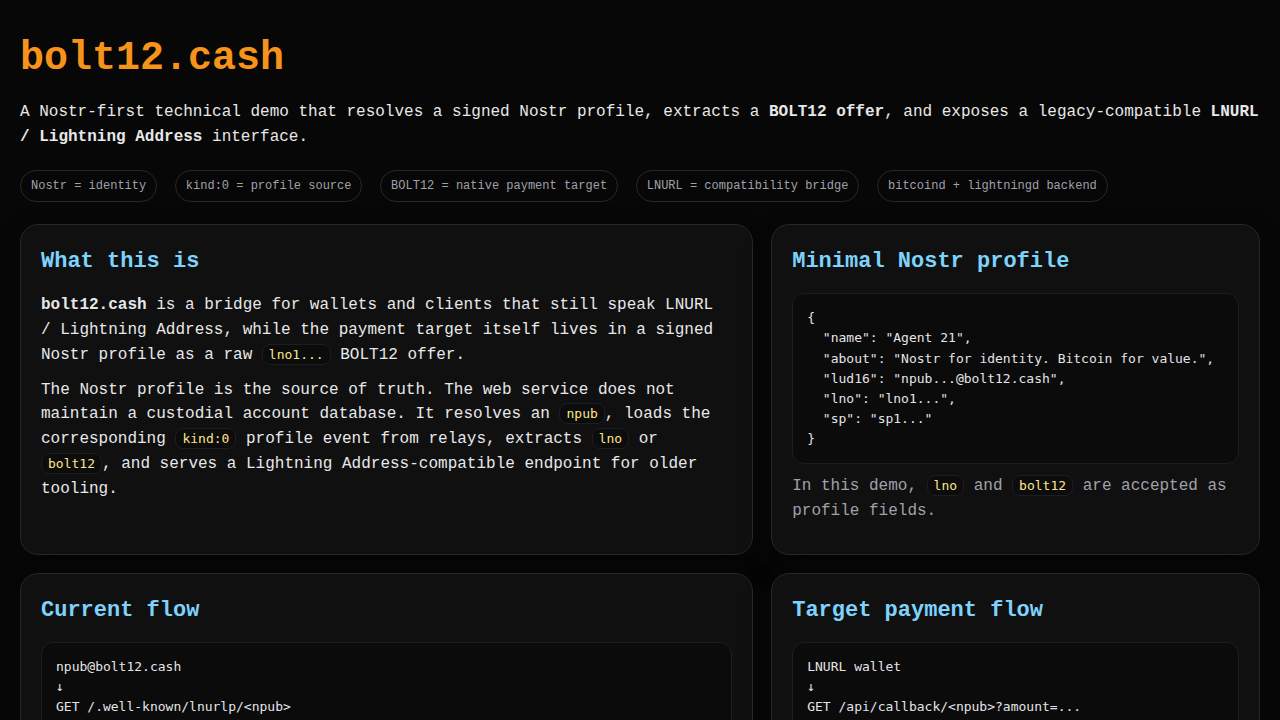Click the 'What this is' heading
This screenshot has height=720, width=1280.
120,260
